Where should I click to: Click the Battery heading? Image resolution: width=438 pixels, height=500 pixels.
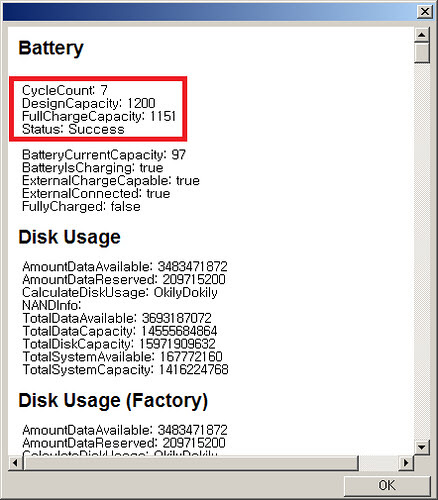[51, 48]
